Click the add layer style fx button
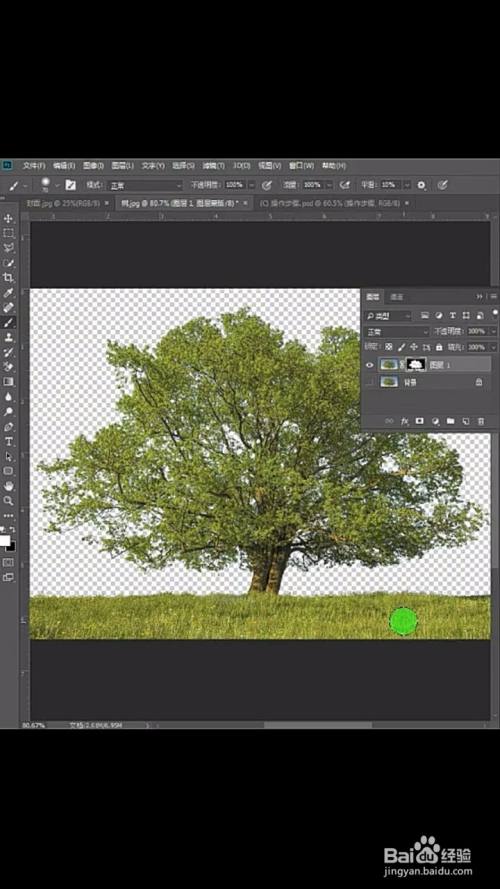The image size is (500, 889). (x=405, y=421)
